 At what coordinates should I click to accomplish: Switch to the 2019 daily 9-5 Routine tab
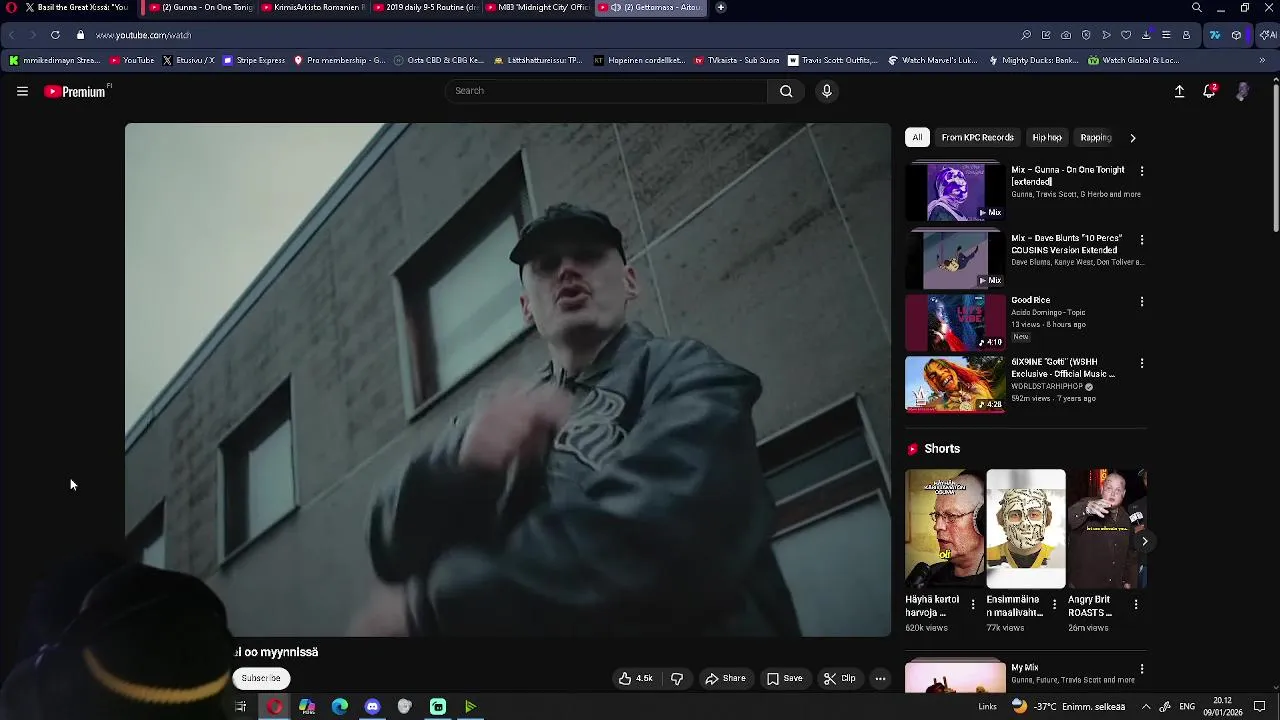pos(425,7)
